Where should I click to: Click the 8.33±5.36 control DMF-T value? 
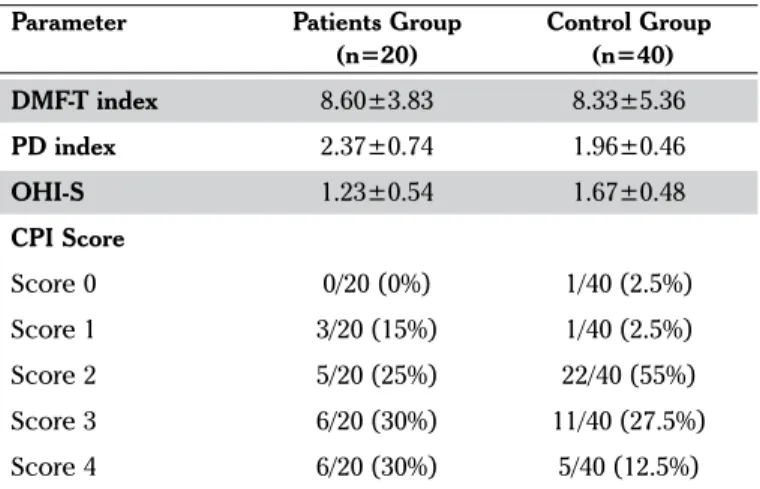coord(629,101)
